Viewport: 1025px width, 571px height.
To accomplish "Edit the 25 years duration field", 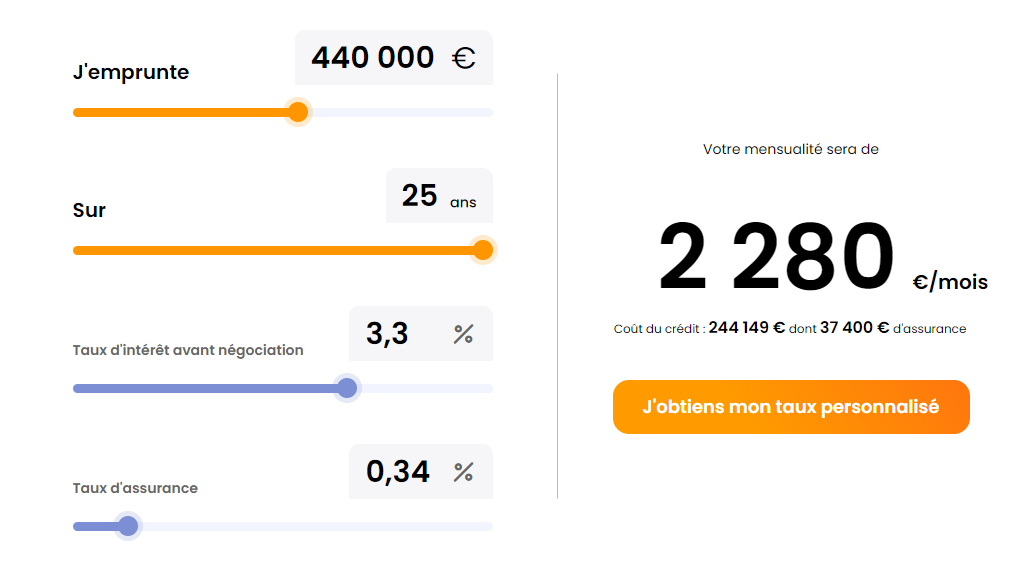I will point(420,196).
